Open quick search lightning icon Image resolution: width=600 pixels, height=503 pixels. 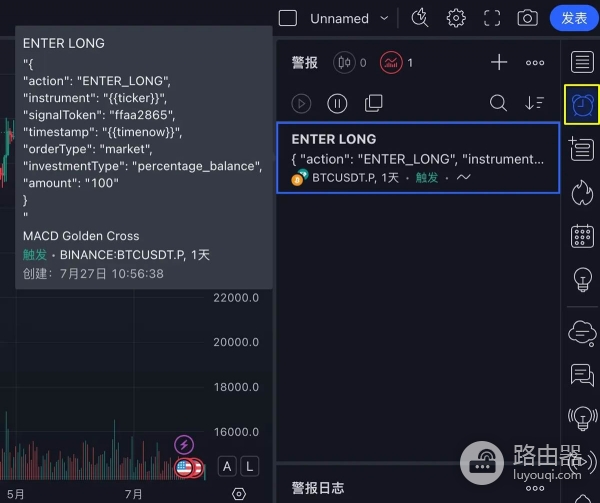[x=420, y=18]
